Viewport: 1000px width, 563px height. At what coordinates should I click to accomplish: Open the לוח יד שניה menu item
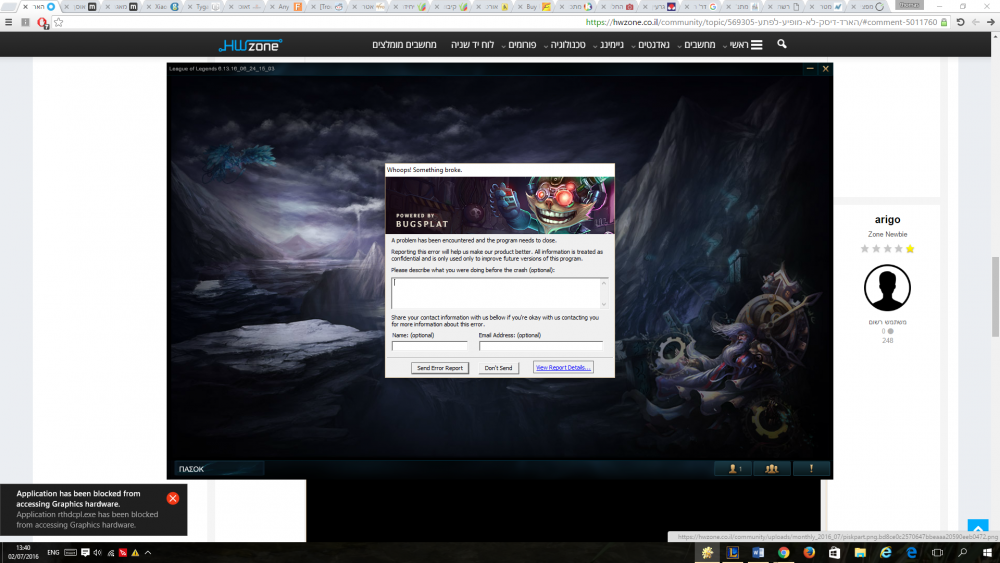[x=473, y=45]
